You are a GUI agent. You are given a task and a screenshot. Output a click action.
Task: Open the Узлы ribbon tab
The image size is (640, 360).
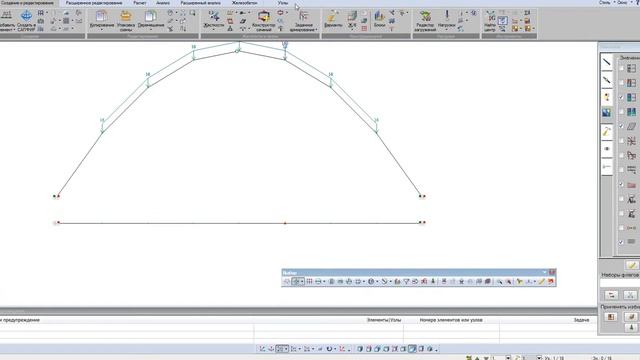tap(283, 3)
